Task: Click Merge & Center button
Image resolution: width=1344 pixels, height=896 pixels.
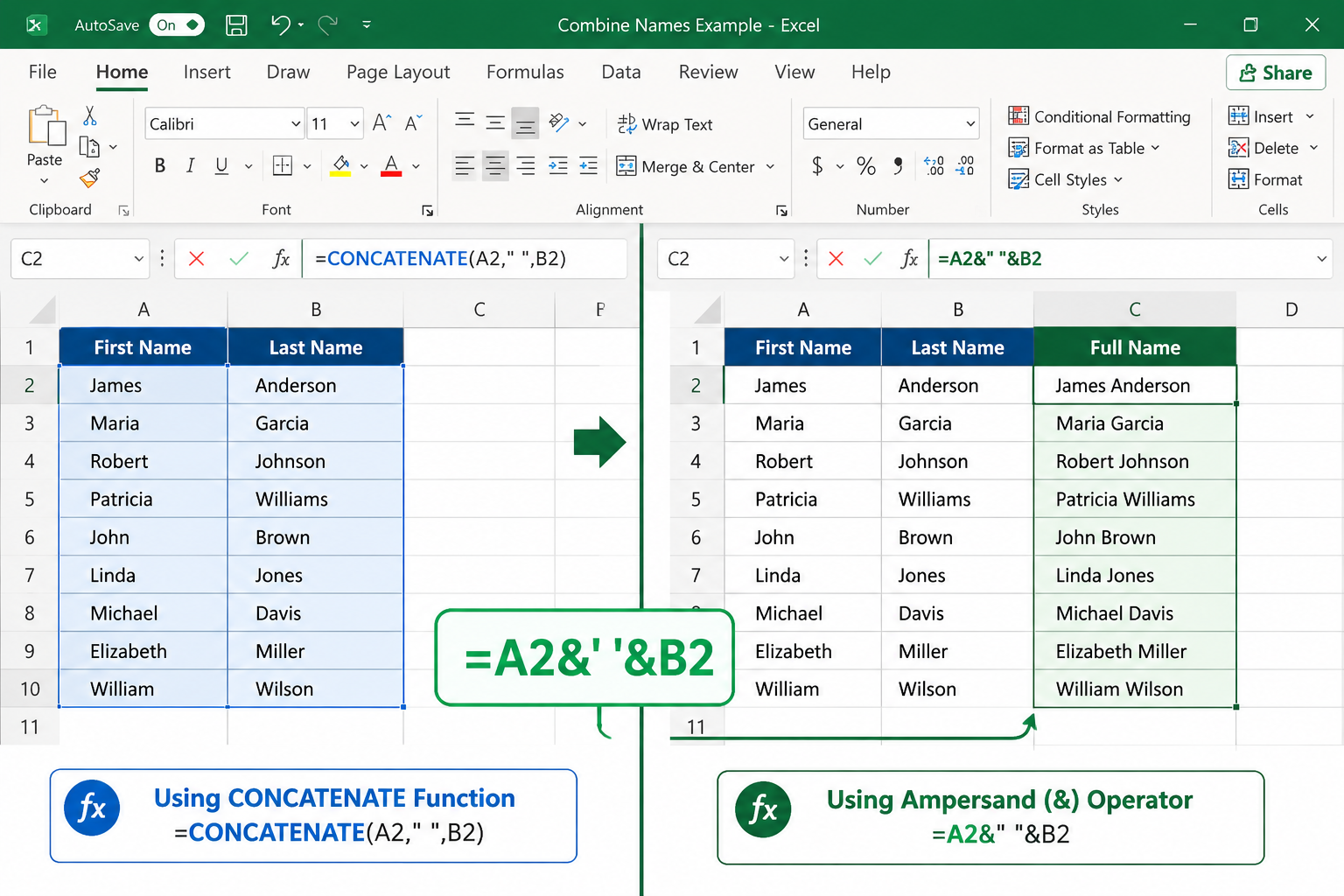Action: pos(686,166)
